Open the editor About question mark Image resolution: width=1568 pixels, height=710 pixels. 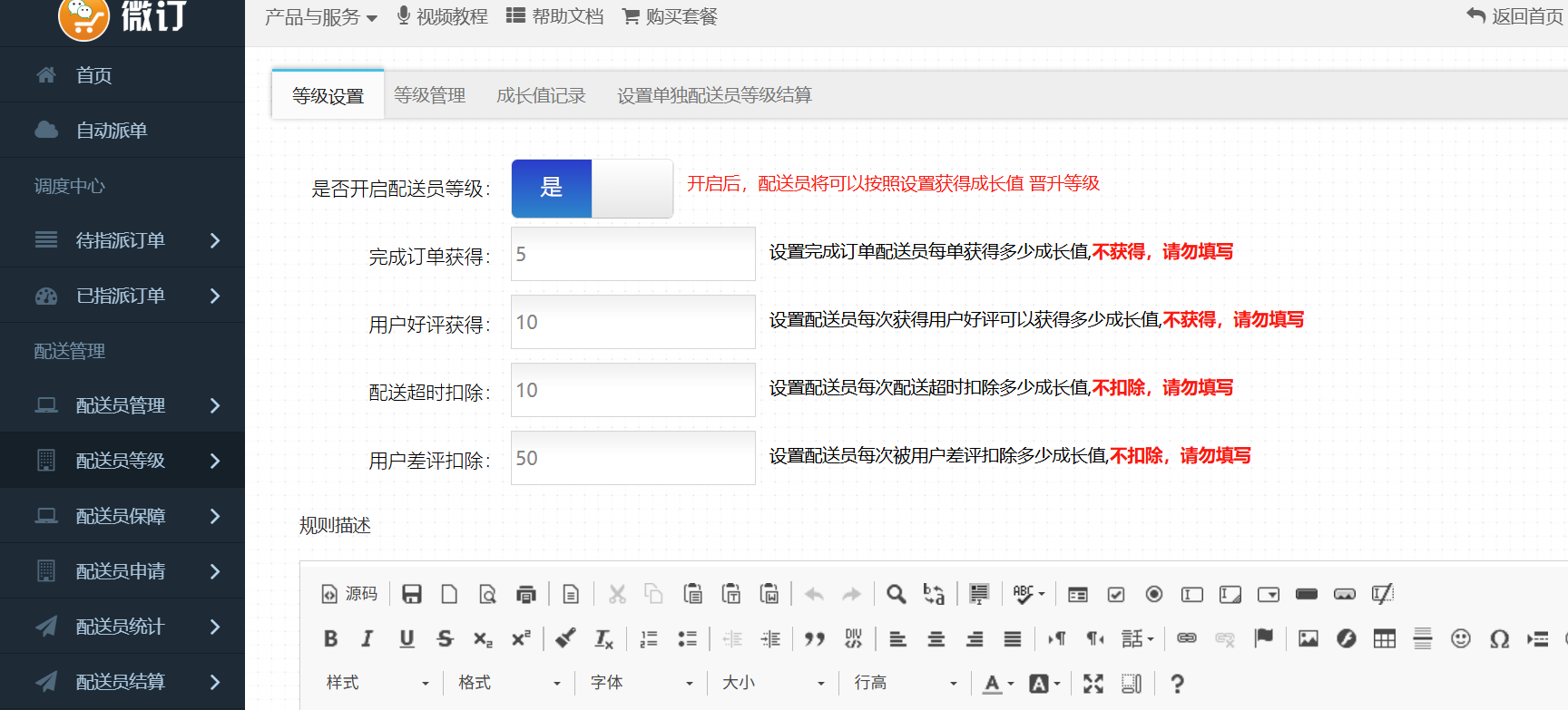coord(1177,684)
